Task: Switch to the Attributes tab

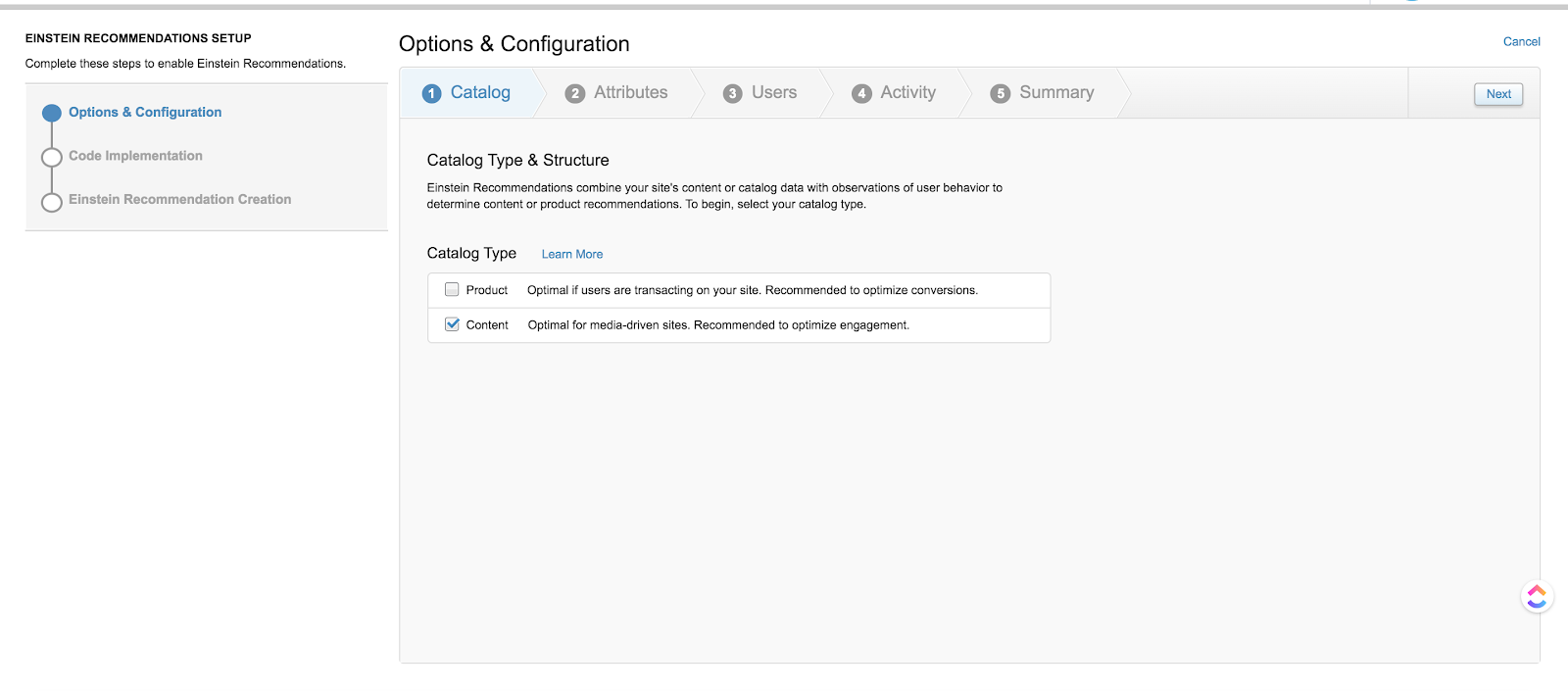Action: click(630, 92)
